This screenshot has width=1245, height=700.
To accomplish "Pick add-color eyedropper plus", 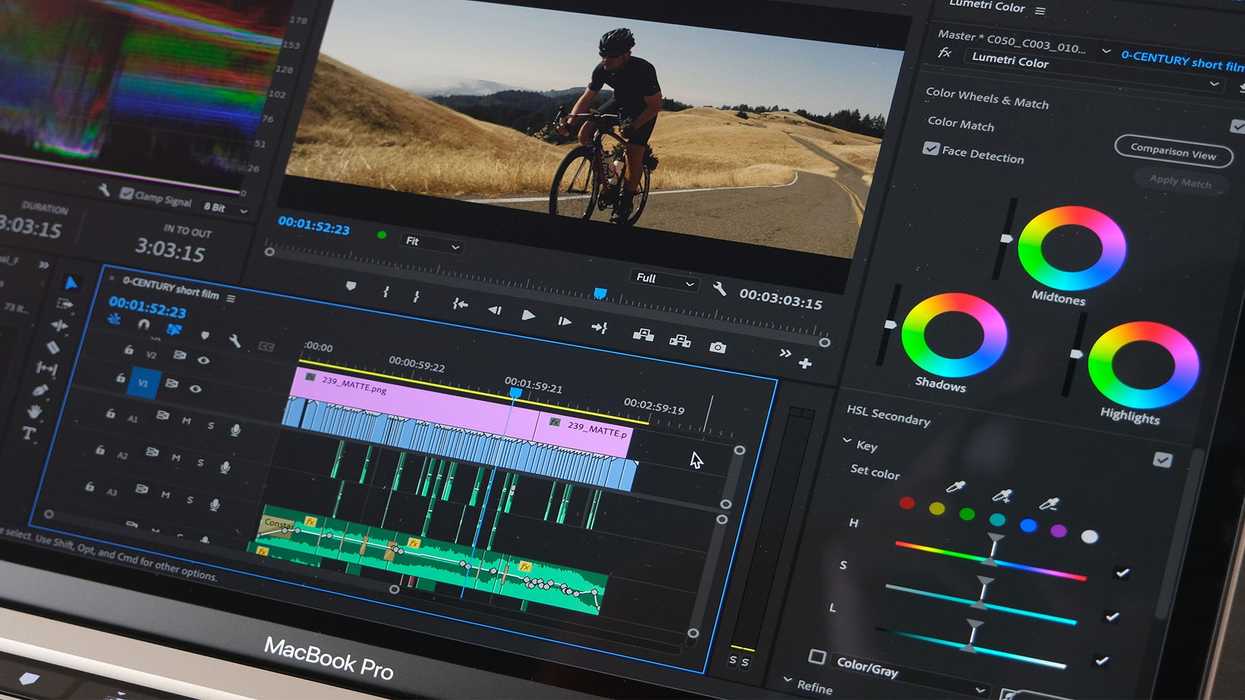I will tap(1001, 496).
